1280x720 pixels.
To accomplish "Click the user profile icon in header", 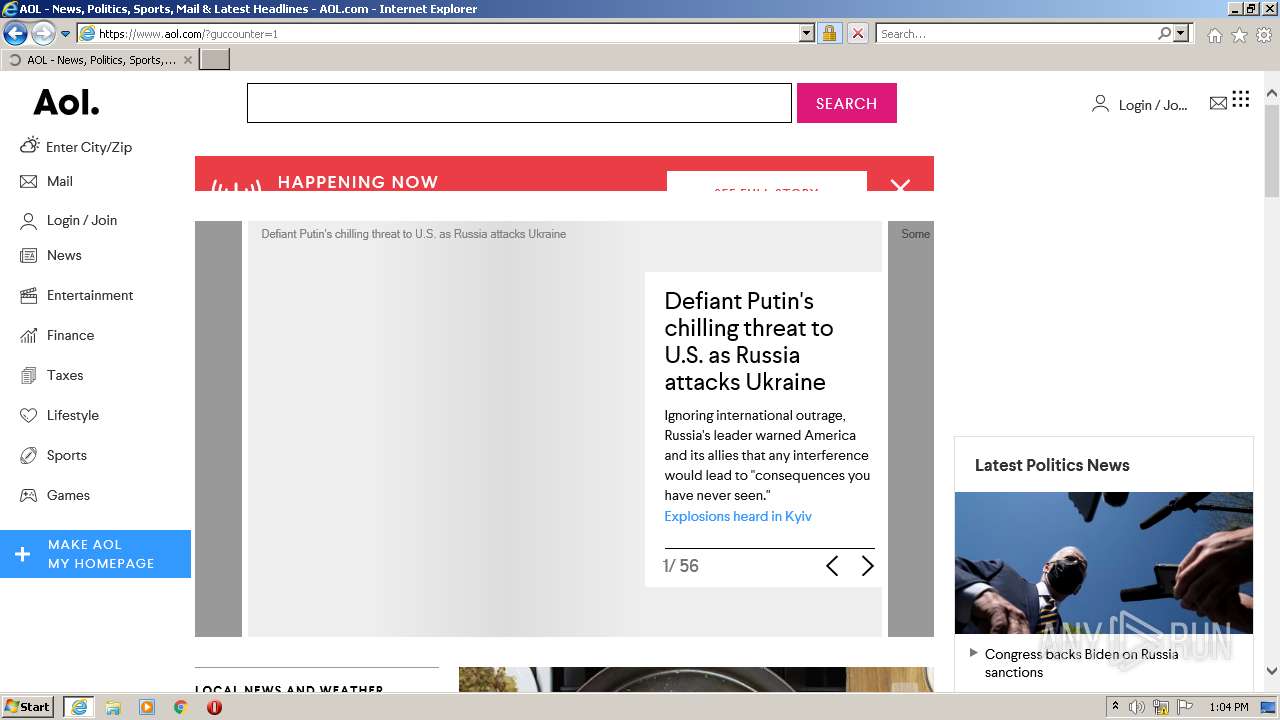I will (1100, 103).
